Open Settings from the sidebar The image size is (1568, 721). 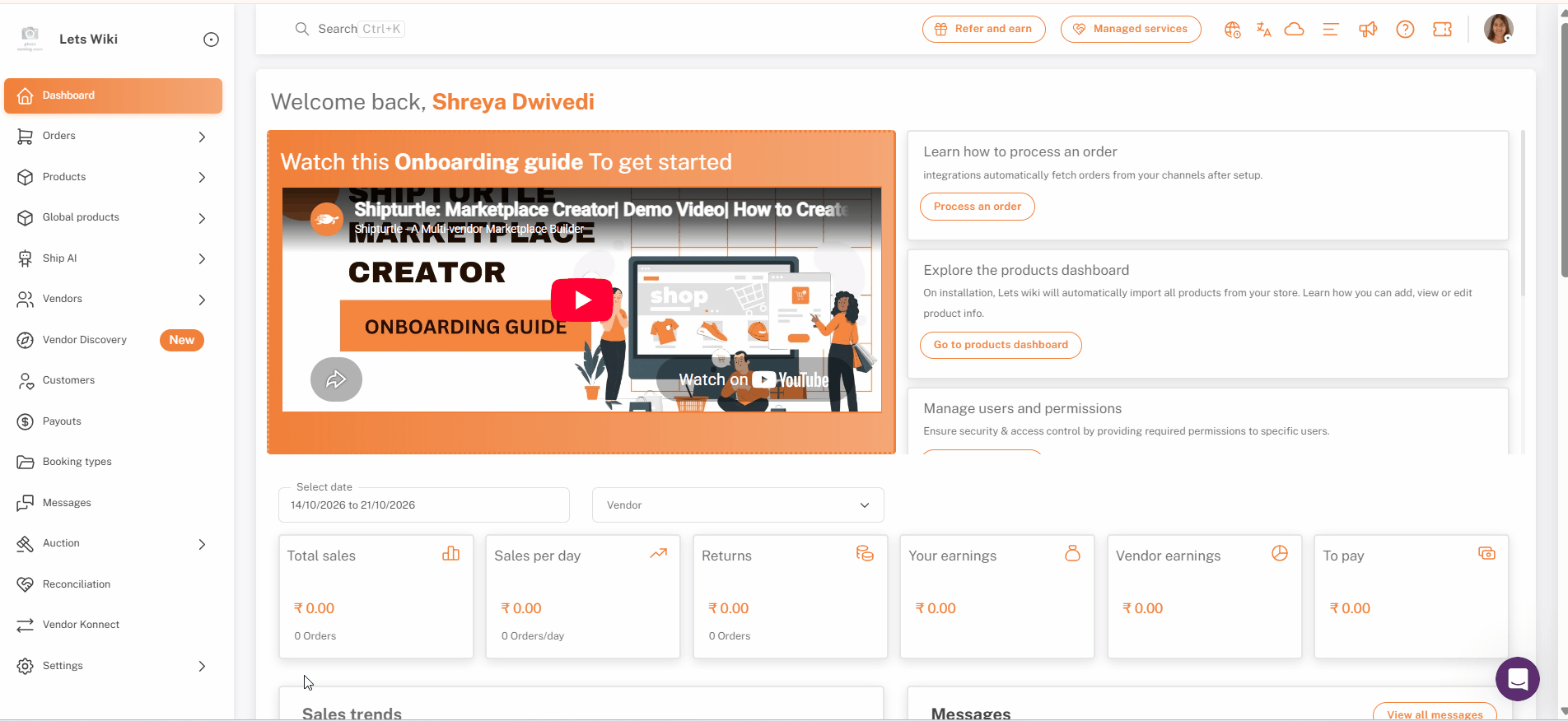click(113, 666)
